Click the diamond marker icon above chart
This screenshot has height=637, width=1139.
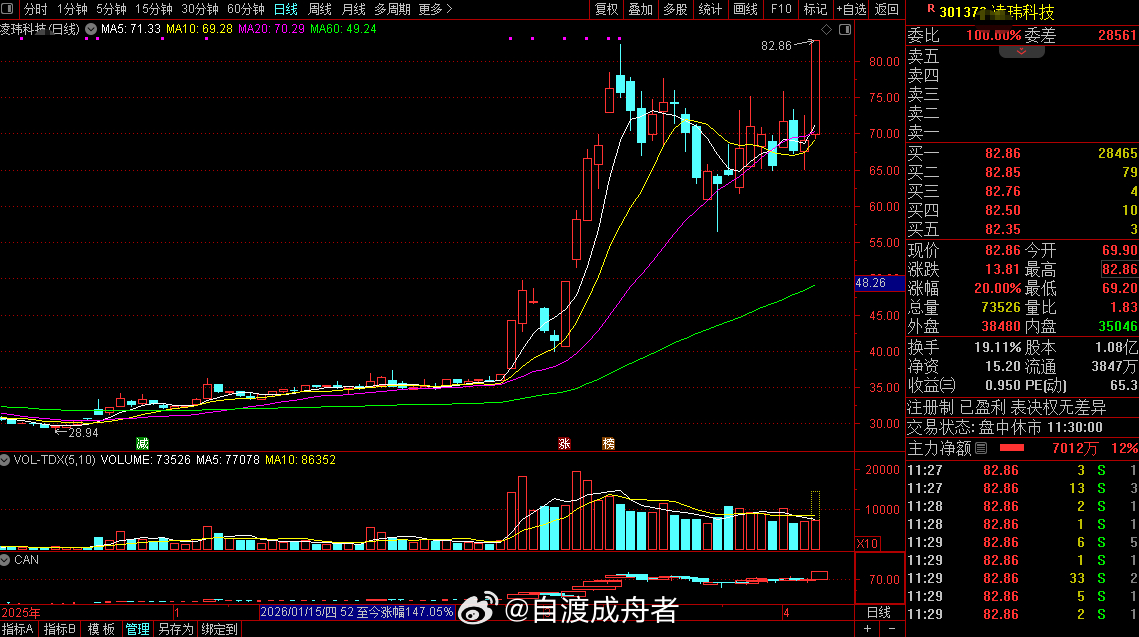tap(826, 29)
